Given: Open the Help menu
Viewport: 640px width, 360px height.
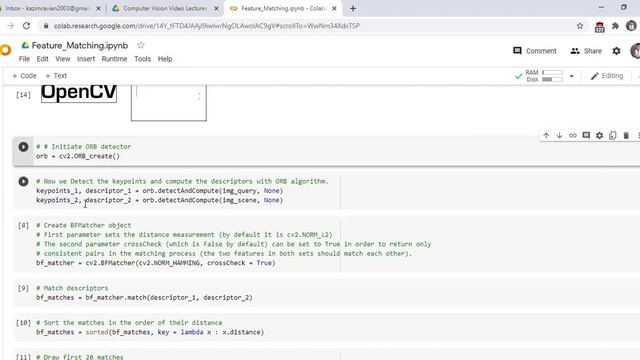Looking at the screenshot, I should (x=165, y=59).
